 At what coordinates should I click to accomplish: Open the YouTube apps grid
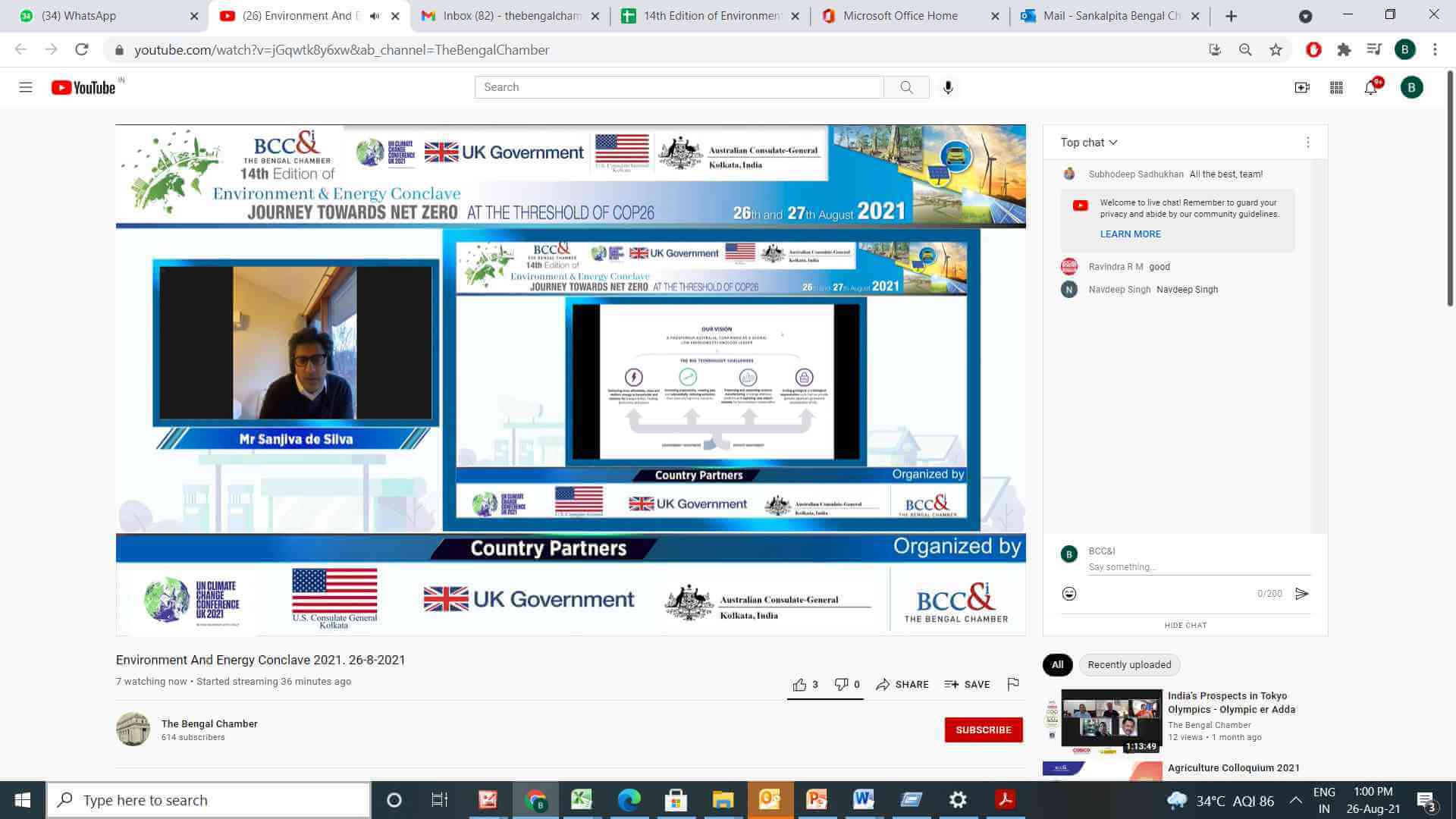click(x=1337, y=87)
